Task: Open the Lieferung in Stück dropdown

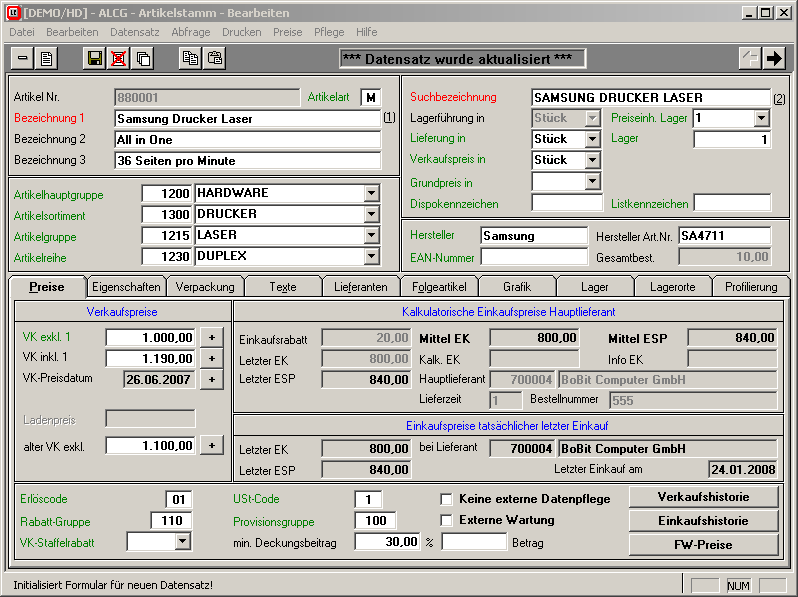Action: (x=592, y=139)
